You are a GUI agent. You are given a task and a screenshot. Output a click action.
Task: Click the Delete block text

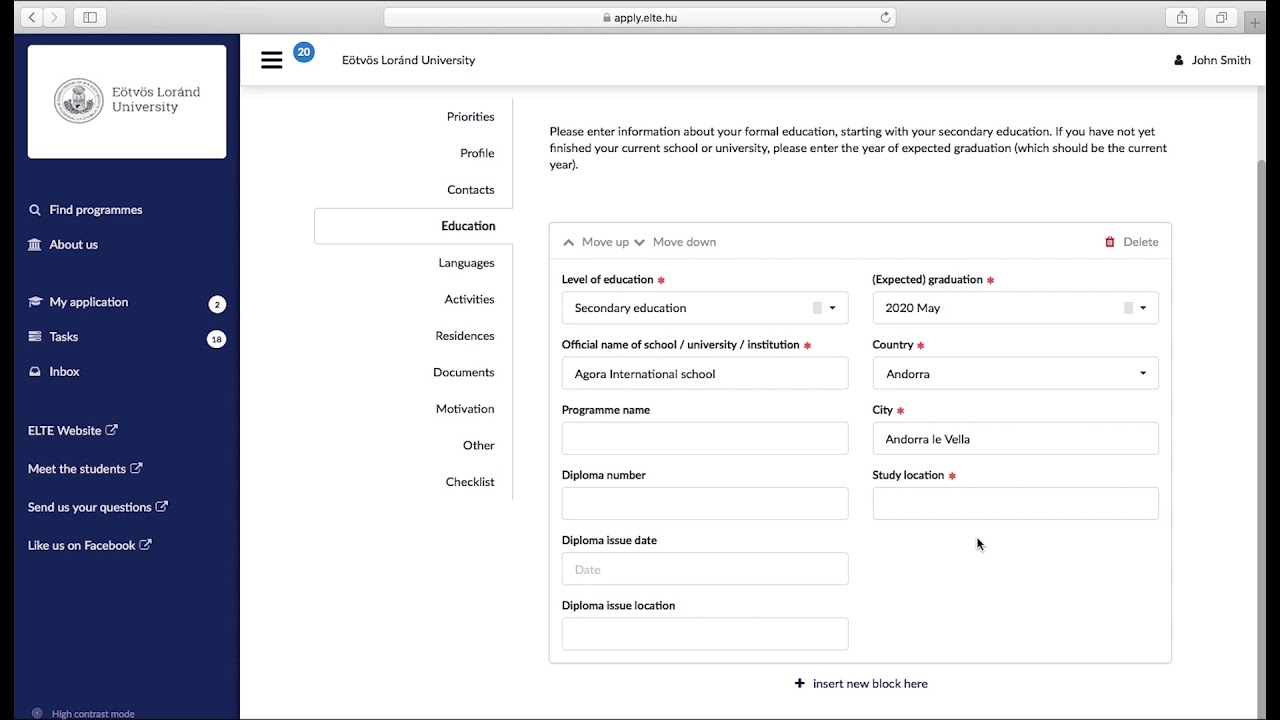(x=1141, y=242)
